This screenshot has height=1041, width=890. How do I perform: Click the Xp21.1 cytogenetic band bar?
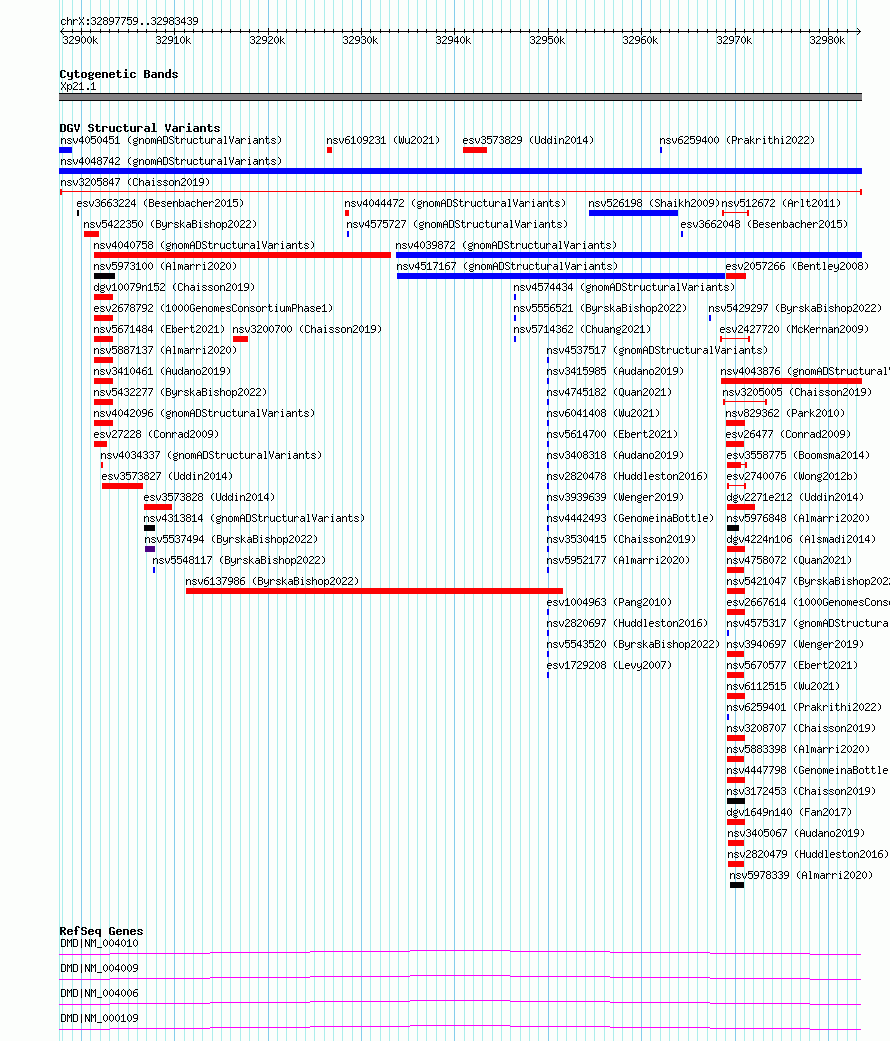tap(461, 97)
